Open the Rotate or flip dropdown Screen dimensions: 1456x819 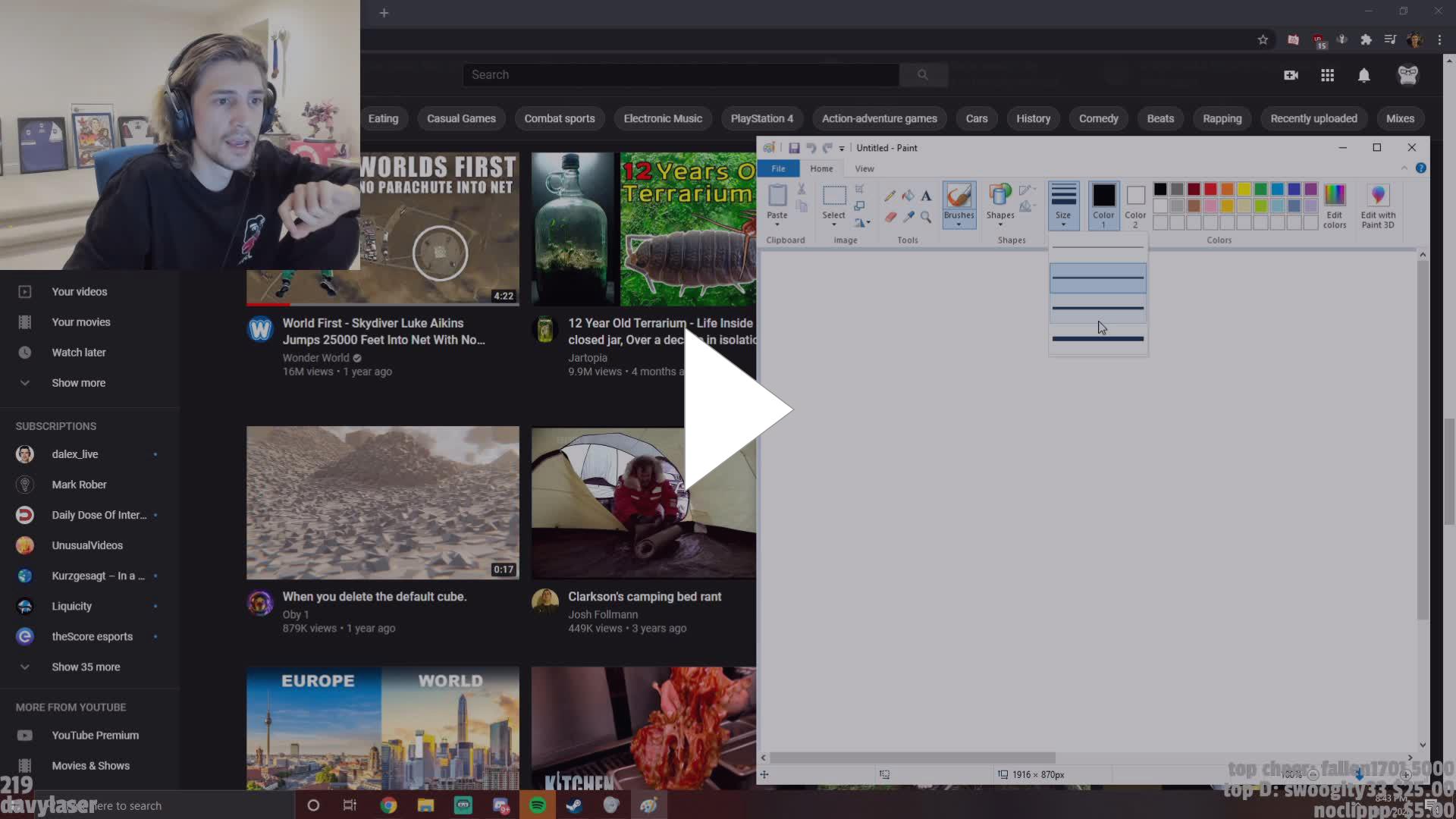point(862,222)
